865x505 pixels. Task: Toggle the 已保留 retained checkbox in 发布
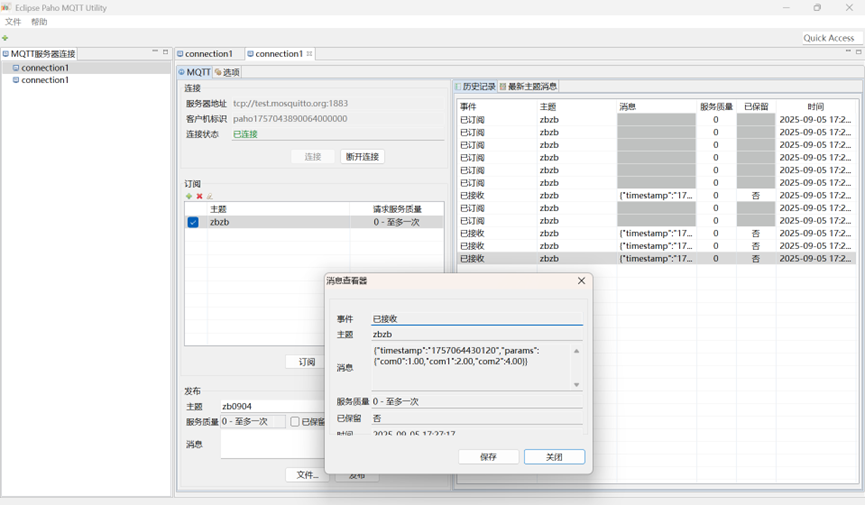(295, 422)
